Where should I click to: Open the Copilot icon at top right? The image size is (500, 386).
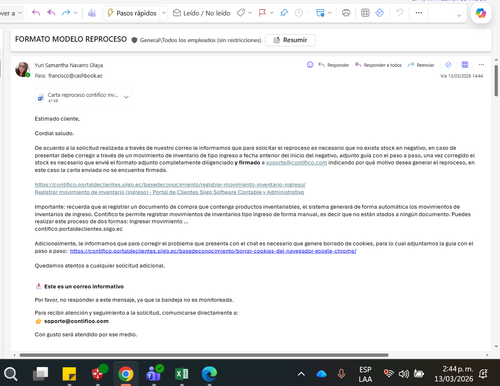pyautogui.click(x=481, y=13)
